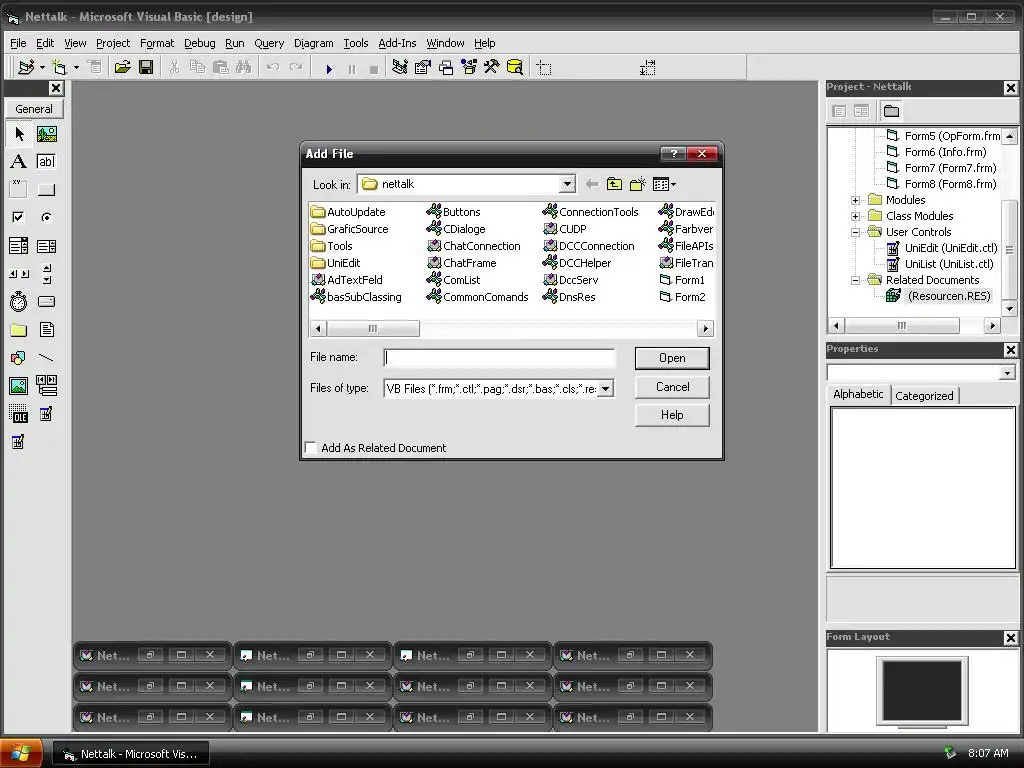Select the Timer tool in toolbox
Viewport: 1024px width, 768px height.
point(19,302)
